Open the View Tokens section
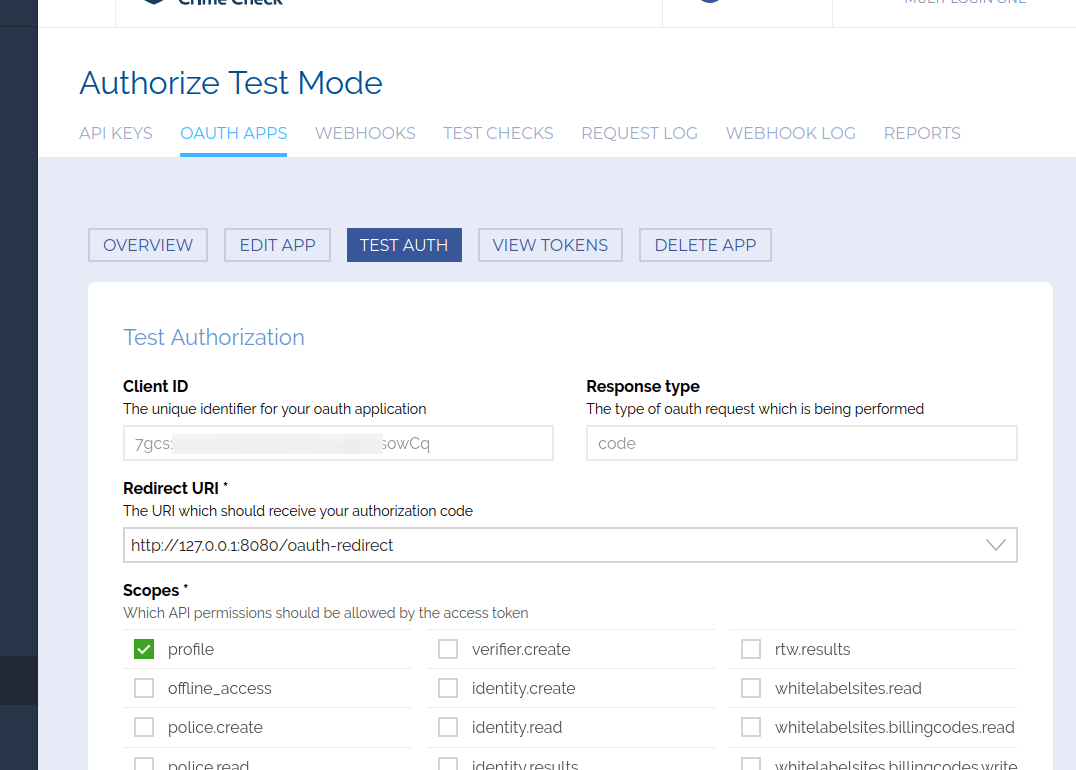Viewport: 1076px width, 770px height. click(550, 245)
